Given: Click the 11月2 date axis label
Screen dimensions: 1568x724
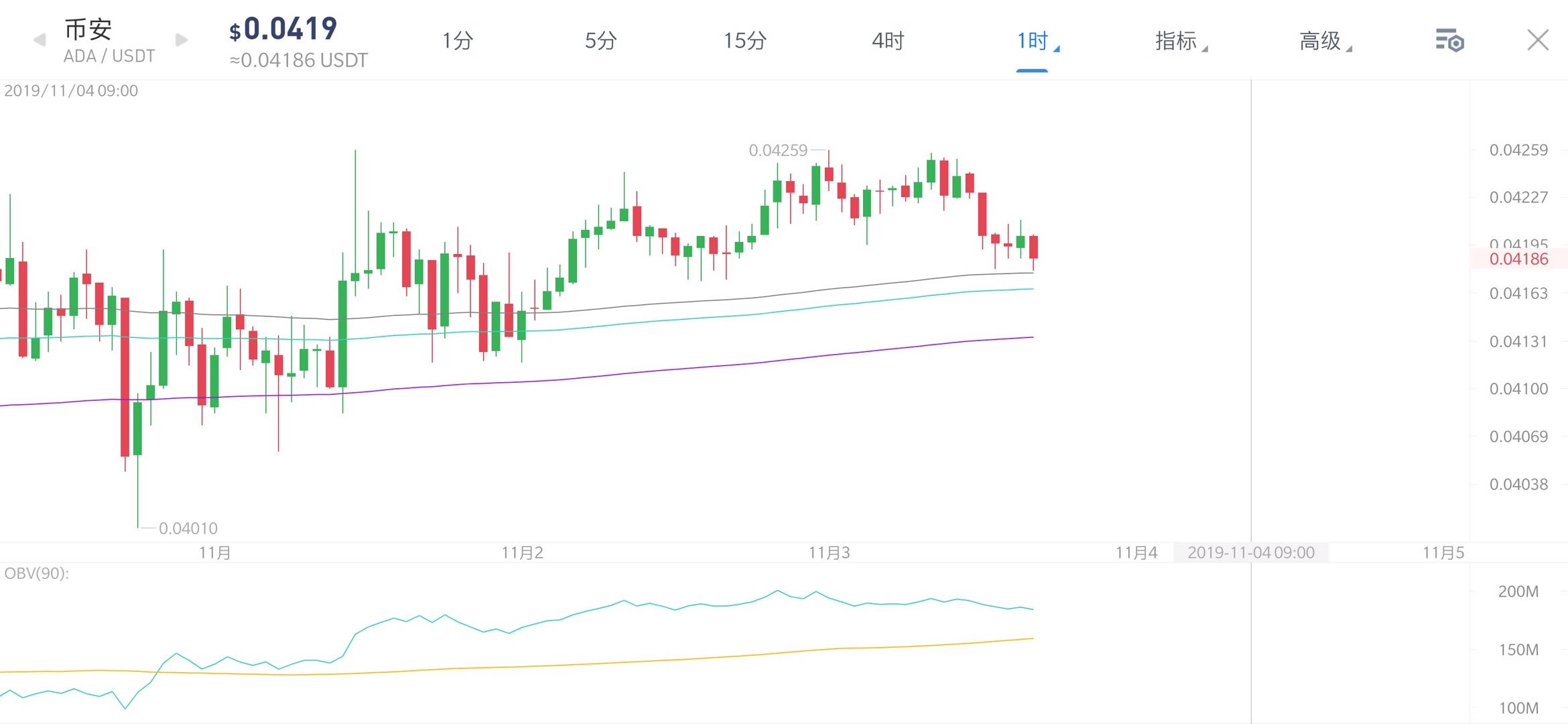Looking at the screenshot, I should click(523, 552).
